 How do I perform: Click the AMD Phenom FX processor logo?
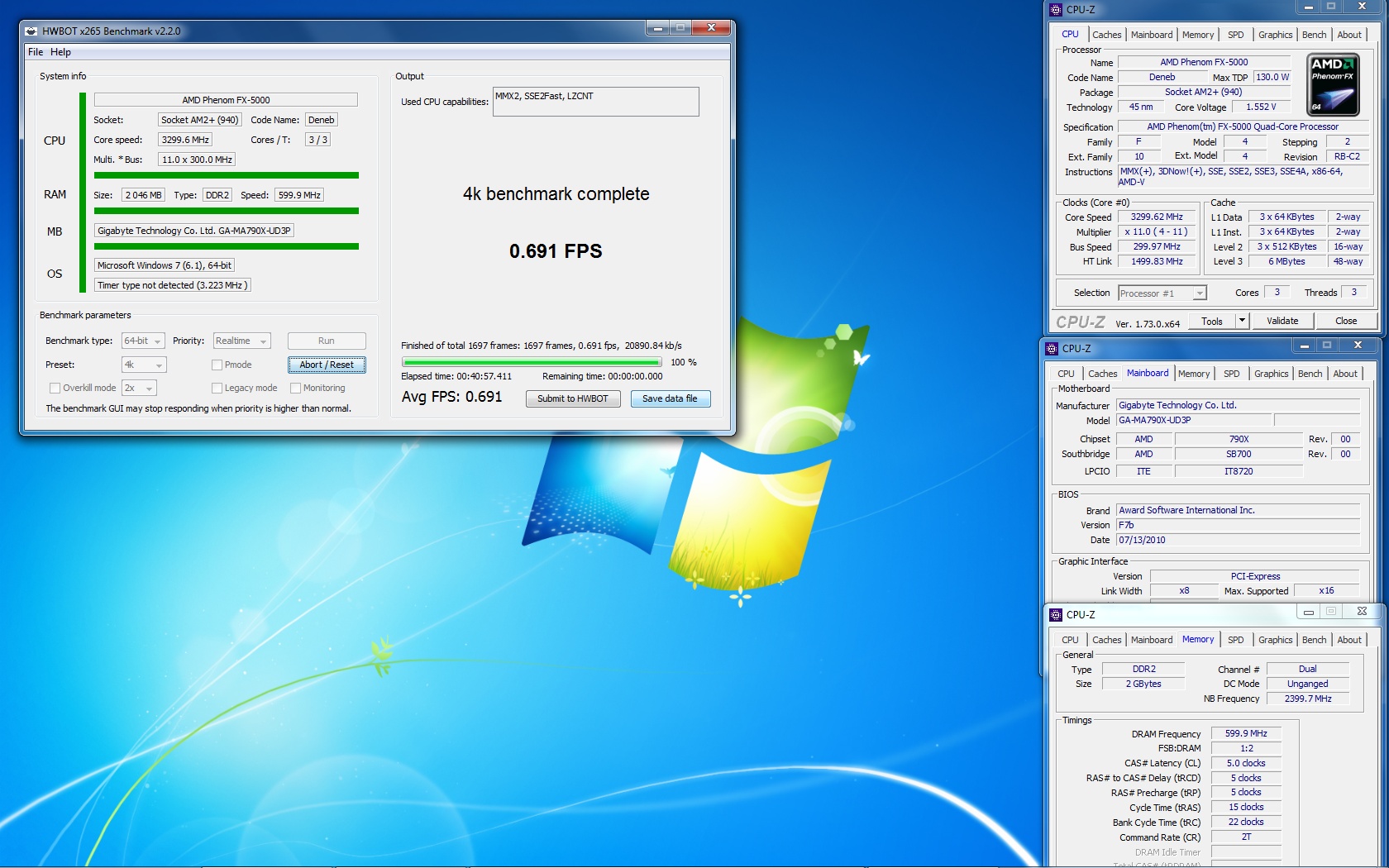(x=1334, y=84)
